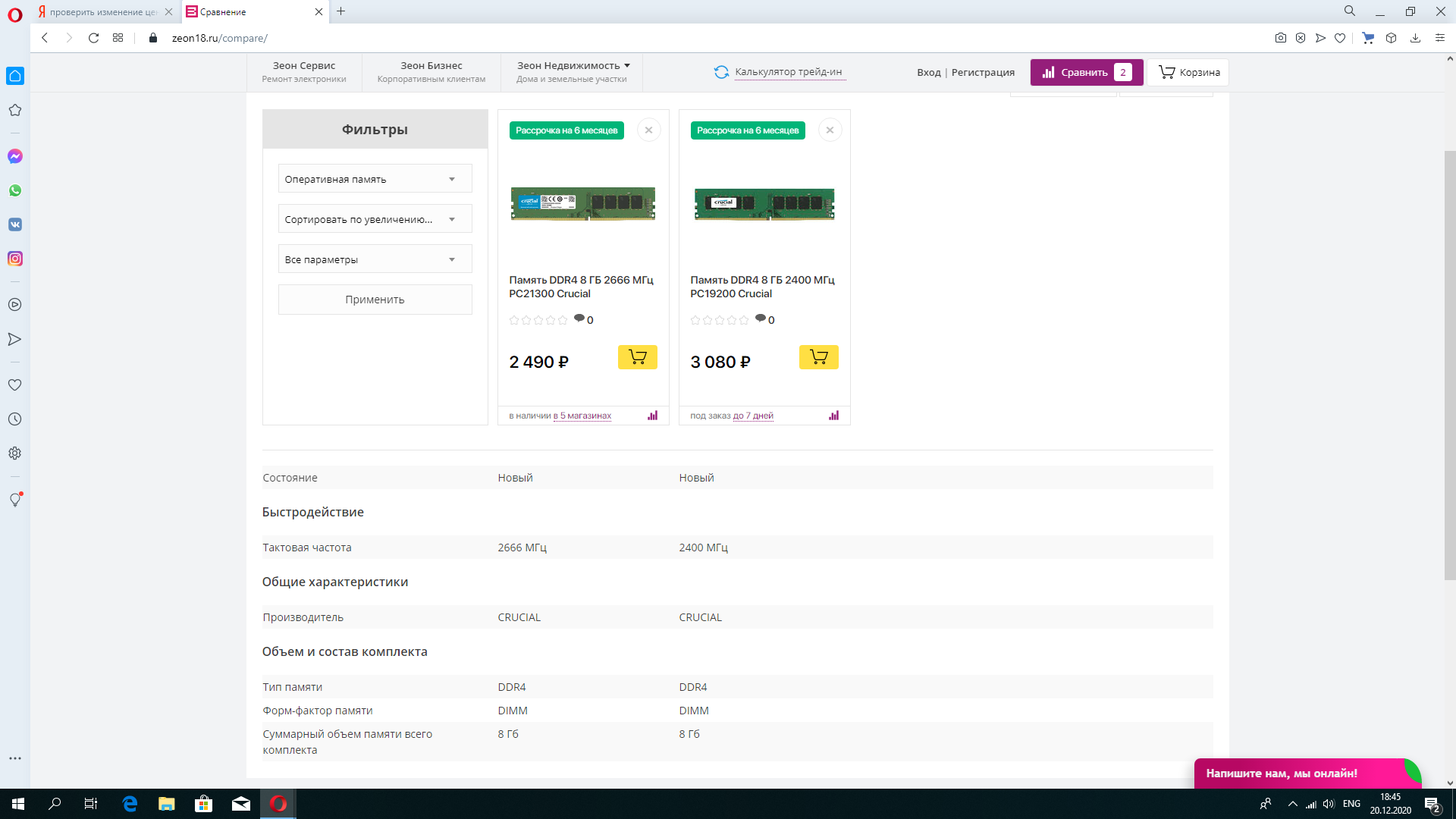Viewport: 1456px width, 819px height.
Task: Go back with browser back arrow
Action: pos(45,38)
